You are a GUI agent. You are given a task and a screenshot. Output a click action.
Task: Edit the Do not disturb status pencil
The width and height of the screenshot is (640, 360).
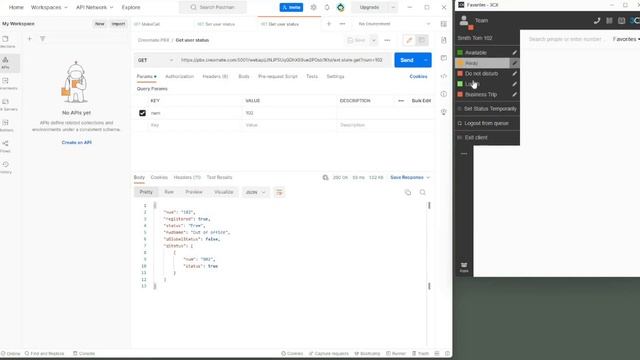pos(514,73)
